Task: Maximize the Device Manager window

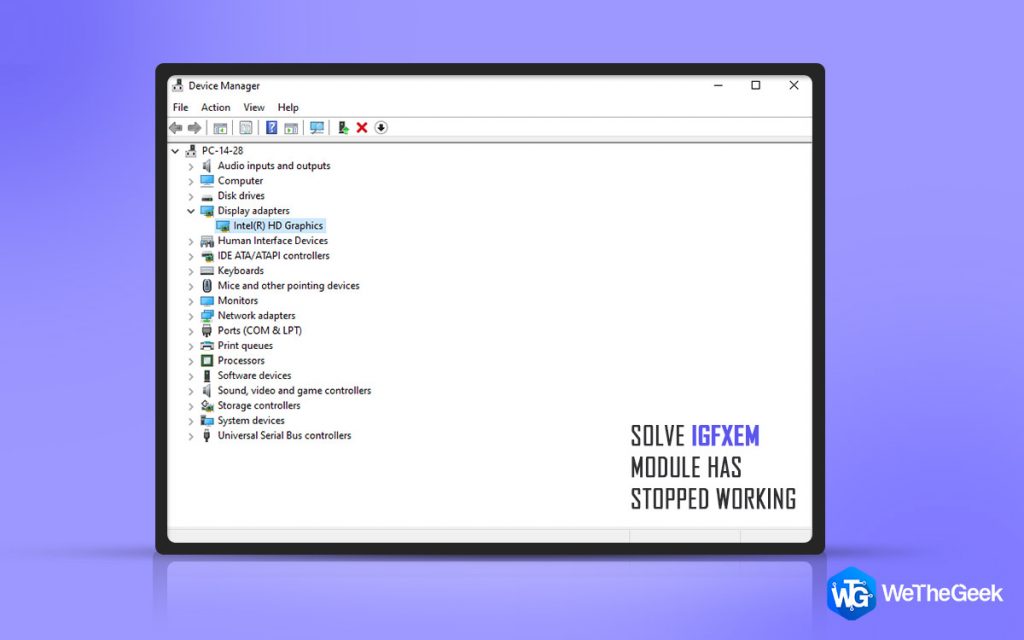Action: coord(756,86)
